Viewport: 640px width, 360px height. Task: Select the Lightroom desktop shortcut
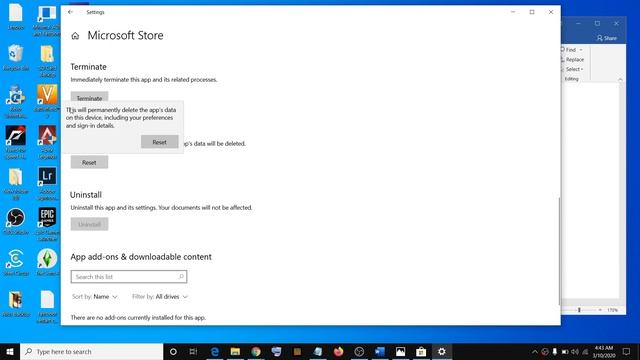click(x=47, y=183)
